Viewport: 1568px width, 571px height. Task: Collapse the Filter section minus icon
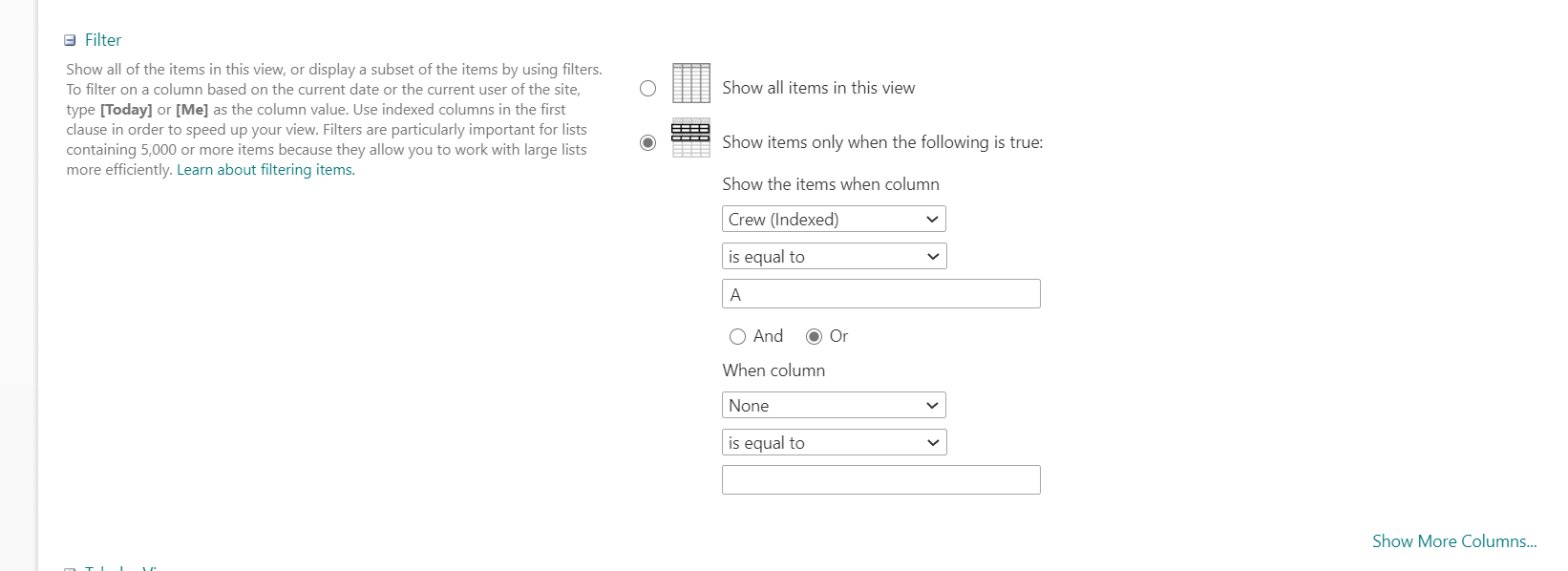70,40
